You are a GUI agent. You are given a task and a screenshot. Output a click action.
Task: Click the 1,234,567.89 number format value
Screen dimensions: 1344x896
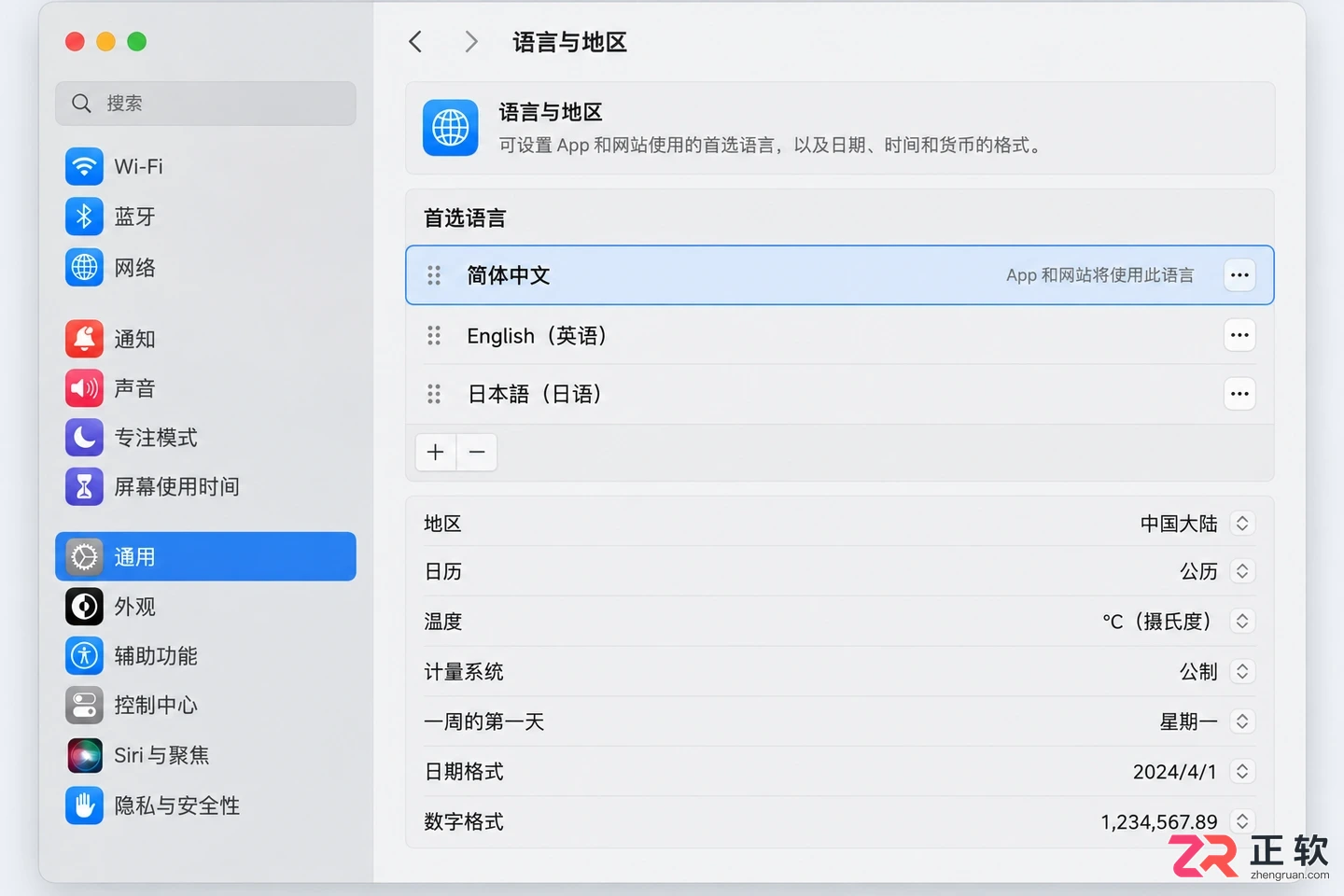point(1159,822)
